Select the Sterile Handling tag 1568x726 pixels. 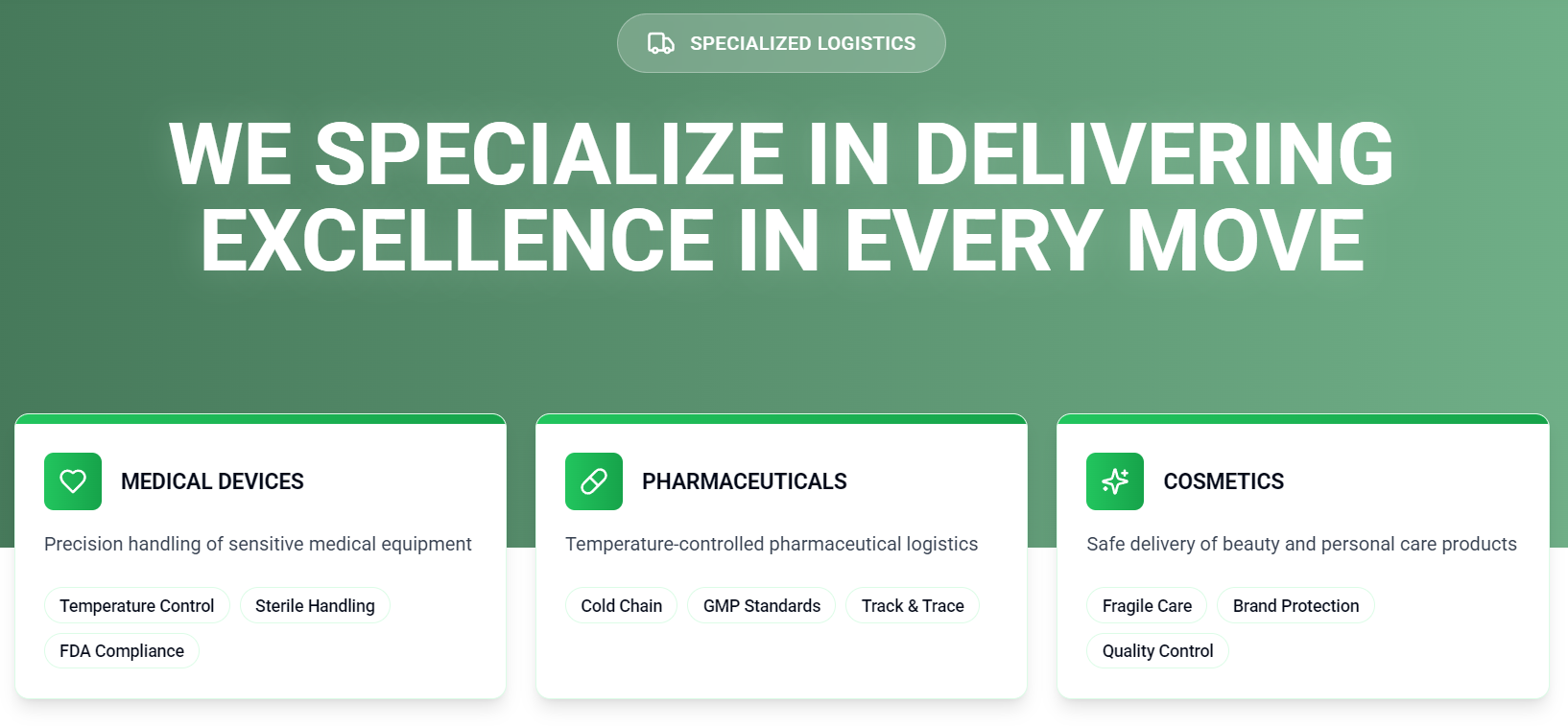[x=315, y=606]
